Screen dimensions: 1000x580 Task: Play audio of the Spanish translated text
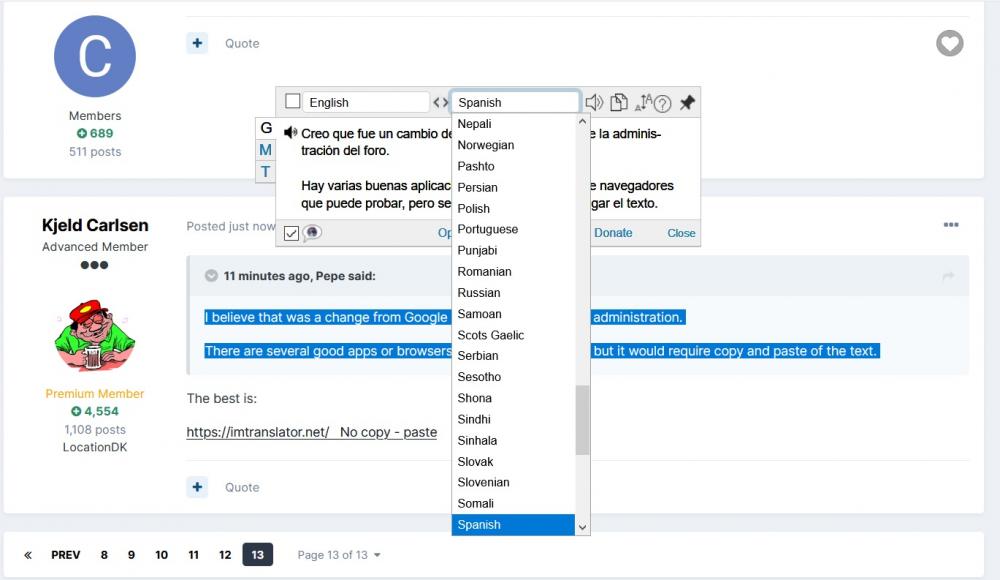coord(290,132)
